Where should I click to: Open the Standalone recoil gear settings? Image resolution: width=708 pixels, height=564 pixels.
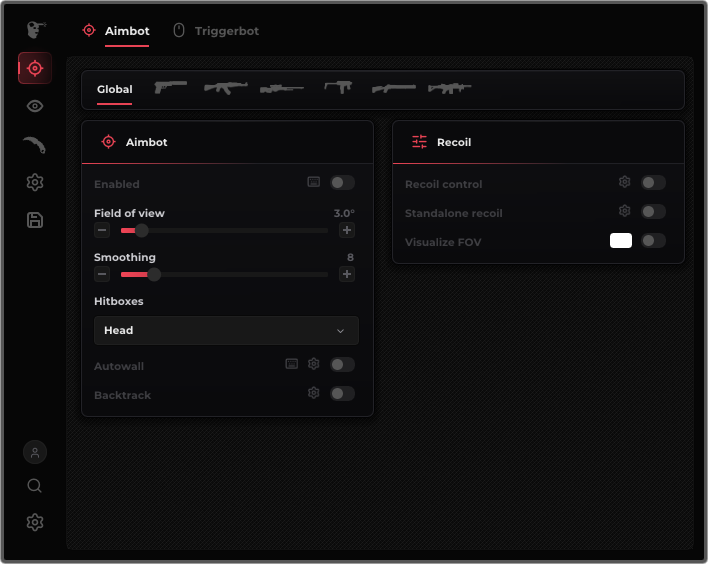coord(624,211)
